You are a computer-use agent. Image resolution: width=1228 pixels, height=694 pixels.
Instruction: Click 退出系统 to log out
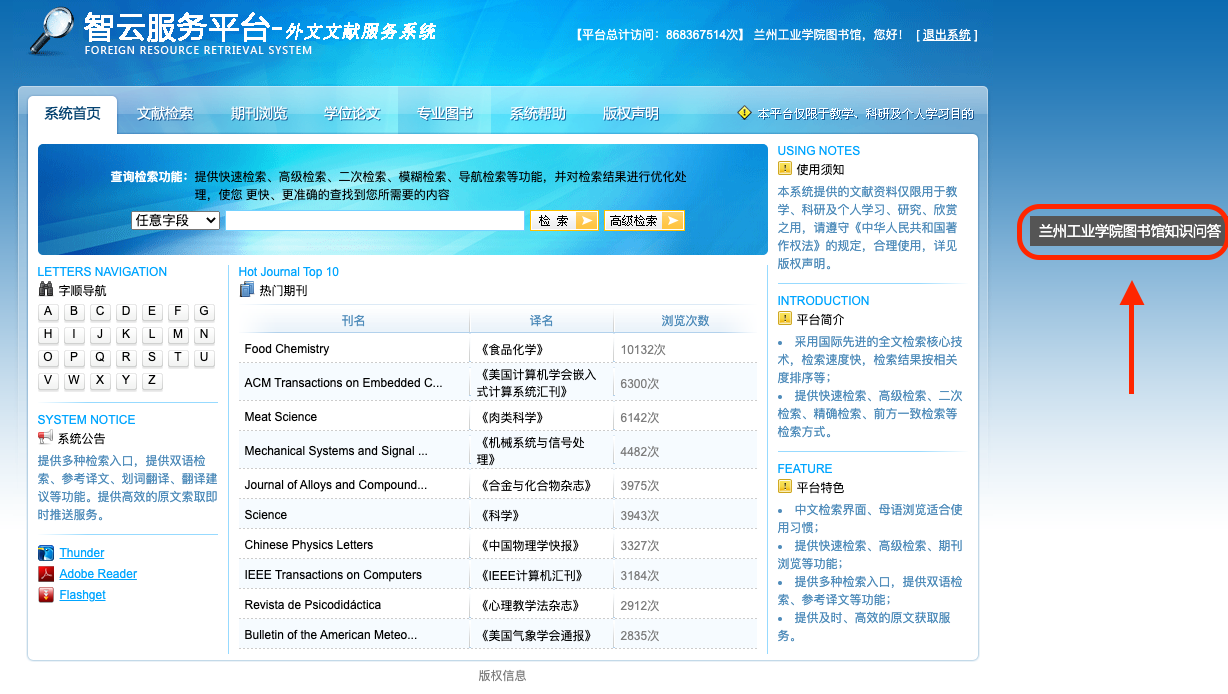pos(946,35)
